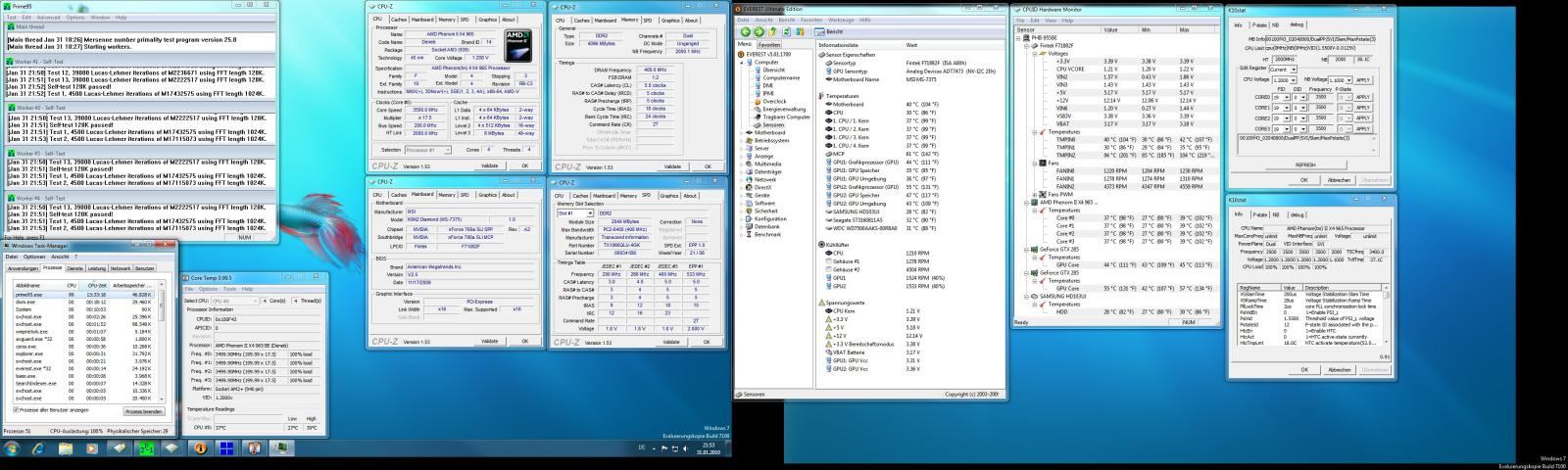Expand the Server node in EVEREST tree

(741, 148)
